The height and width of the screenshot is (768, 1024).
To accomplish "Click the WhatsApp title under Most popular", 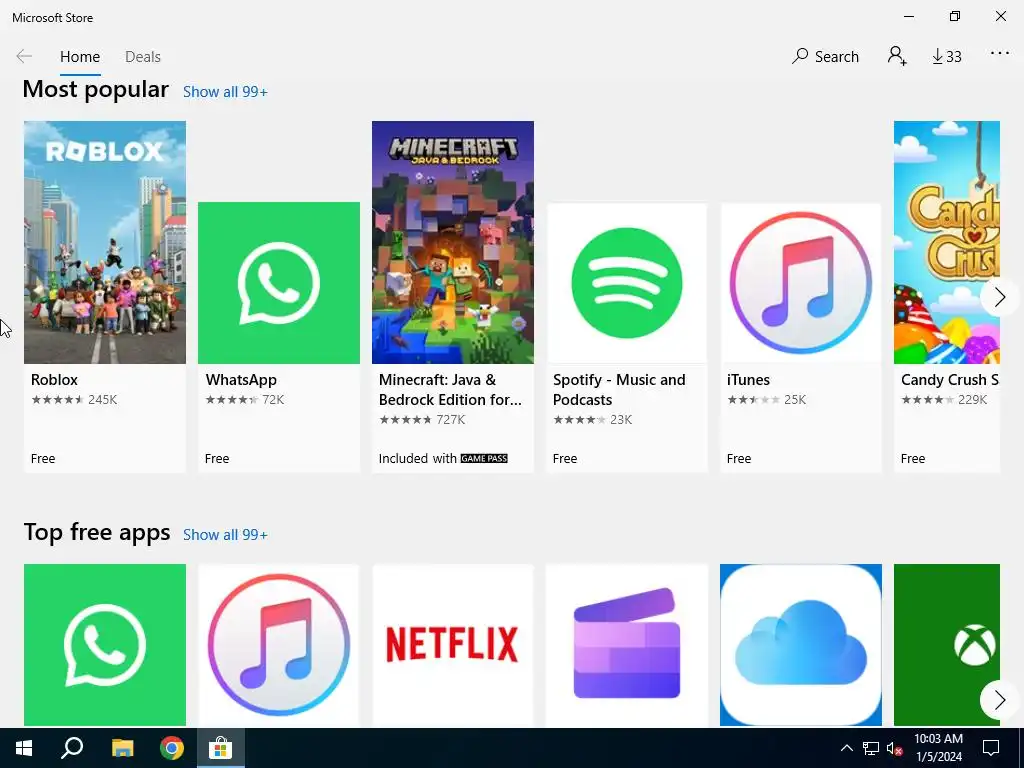I will pos(241,380).
